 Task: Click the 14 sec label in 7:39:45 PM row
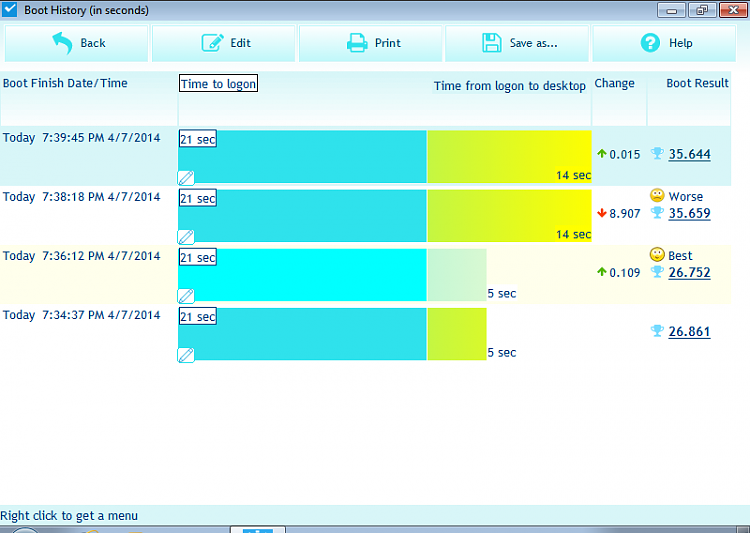pos(573,176)
